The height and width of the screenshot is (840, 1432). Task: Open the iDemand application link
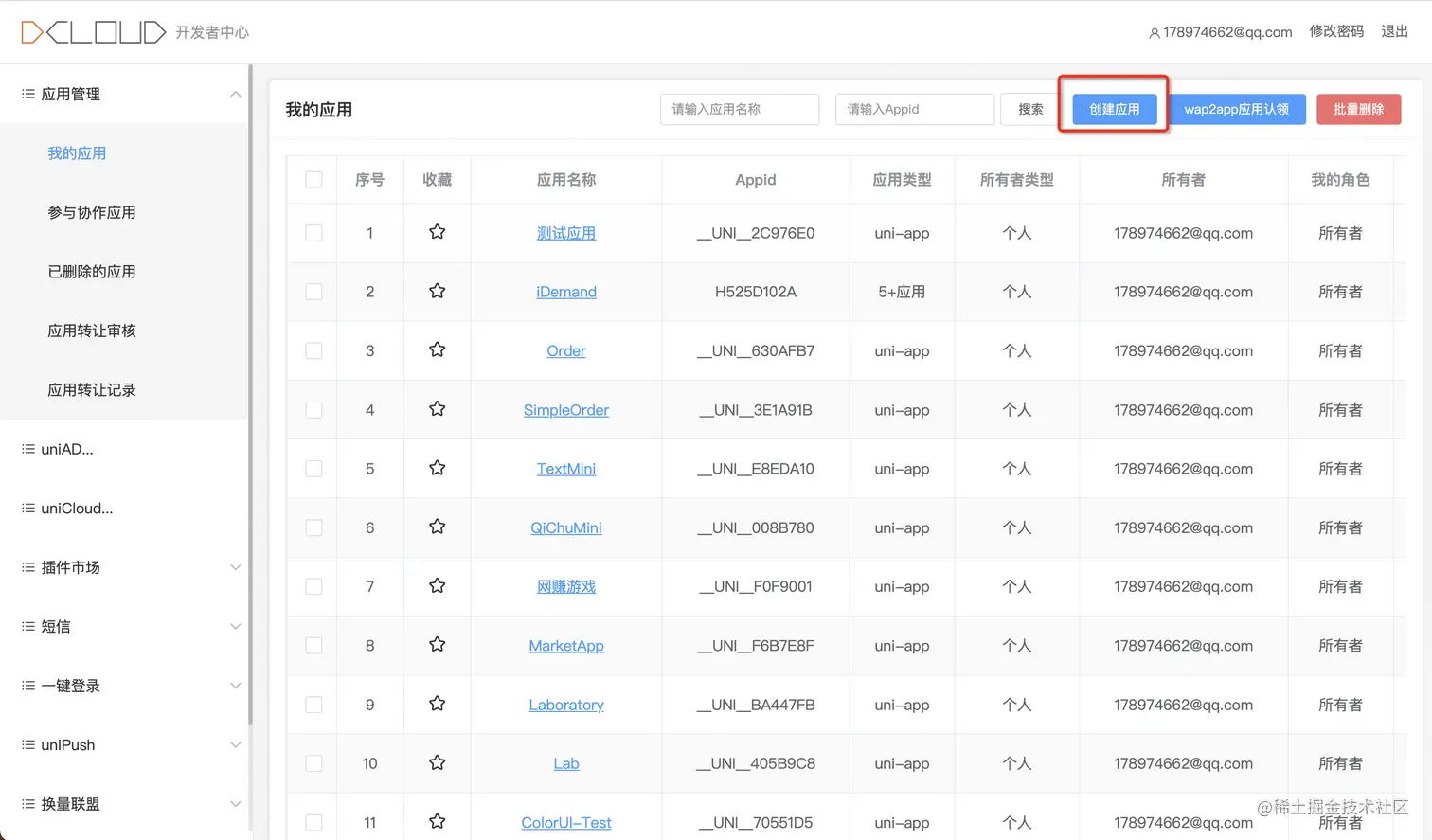[x=566, y=292]
